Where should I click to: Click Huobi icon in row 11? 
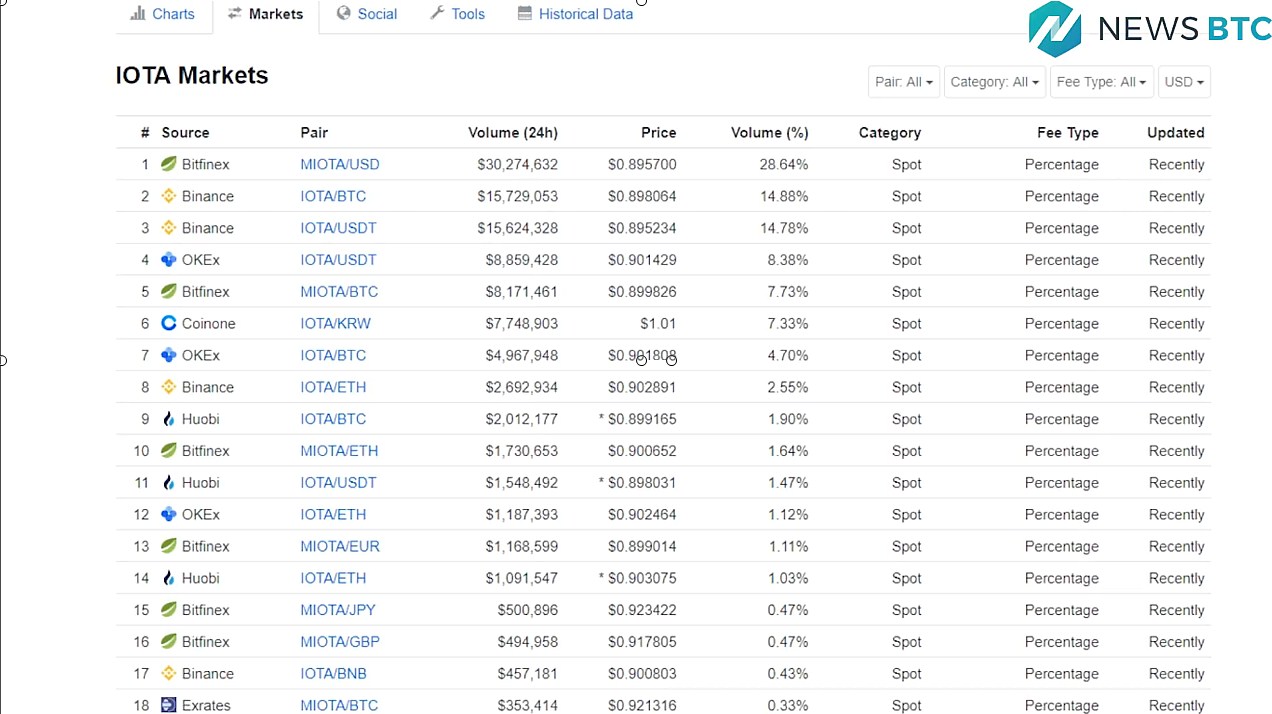(169, 483)
